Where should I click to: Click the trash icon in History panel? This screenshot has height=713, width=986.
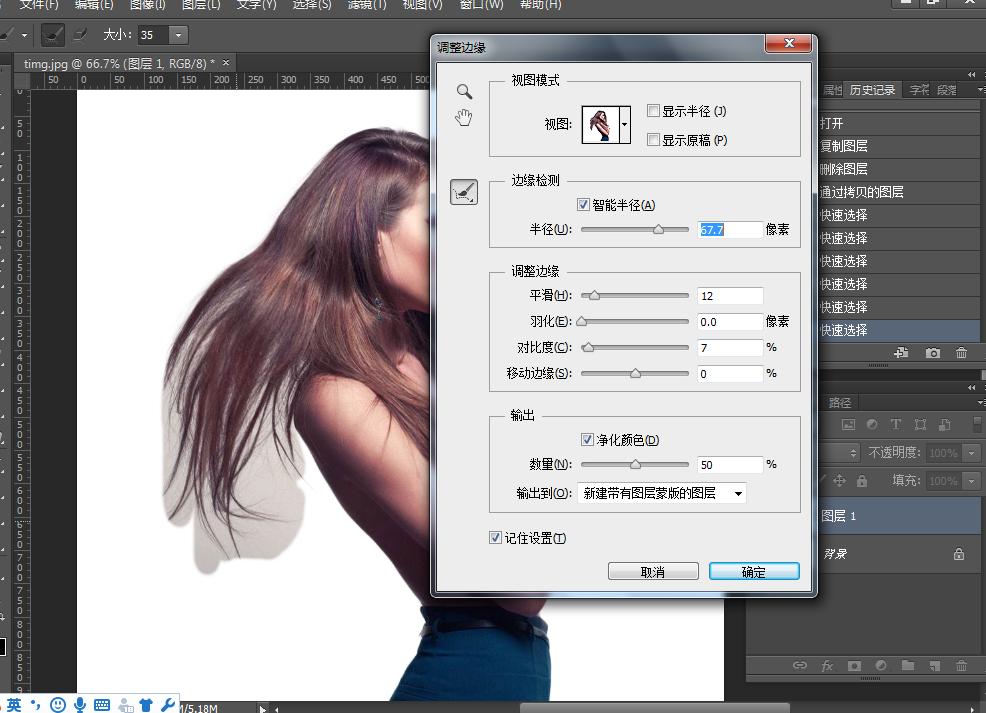click(x=961, y=353)
